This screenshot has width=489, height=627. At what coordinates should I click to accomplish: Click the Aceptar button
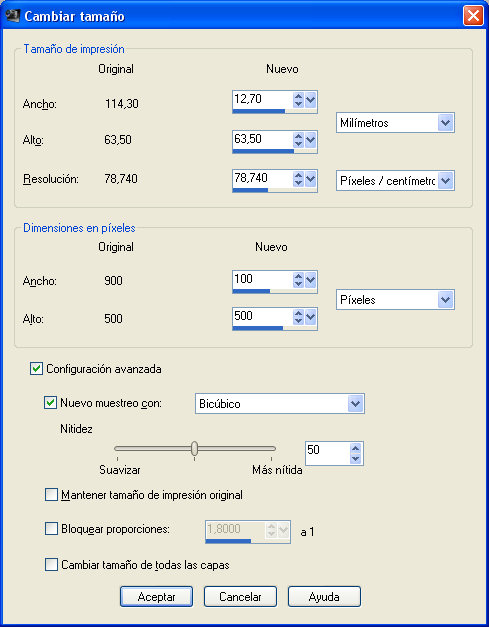coord(156,597)
